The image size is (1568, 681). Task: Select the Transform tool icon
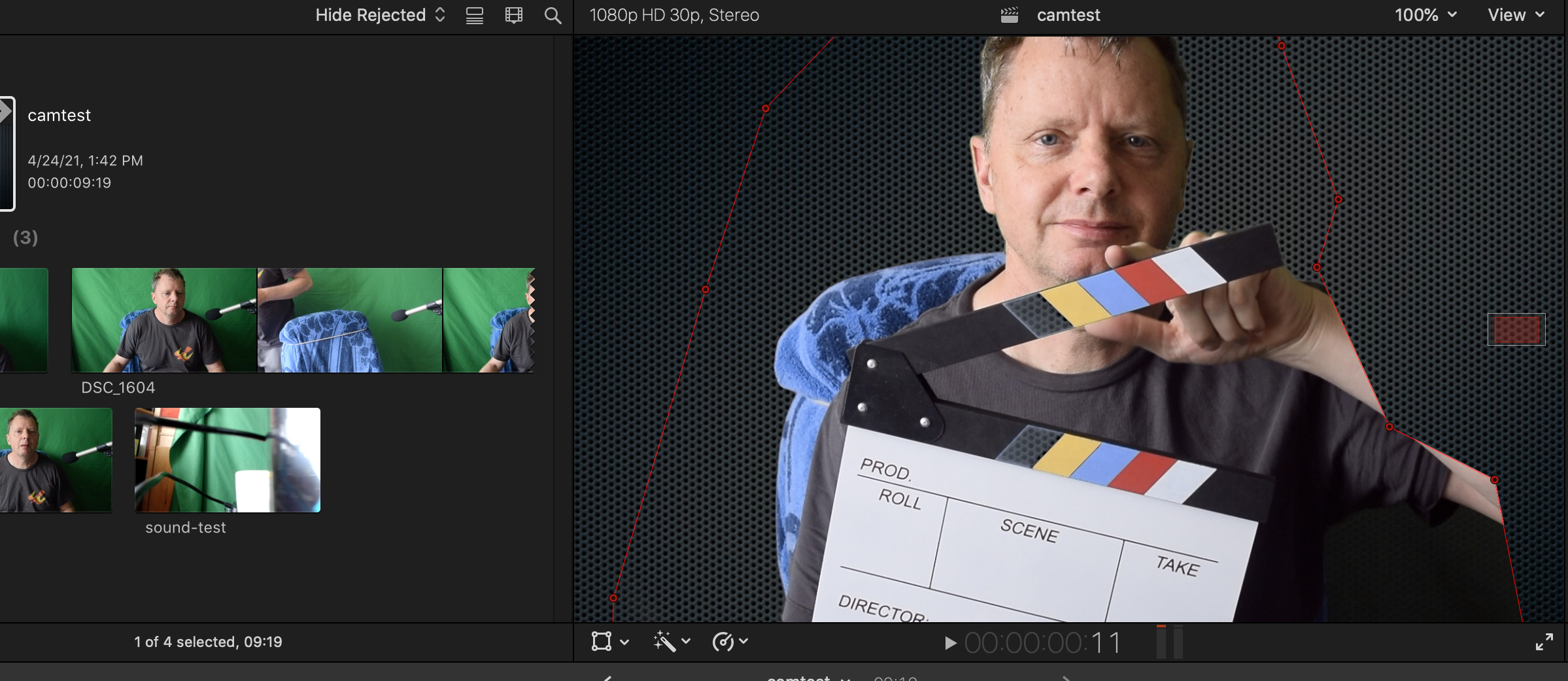[x=601, y=641]
